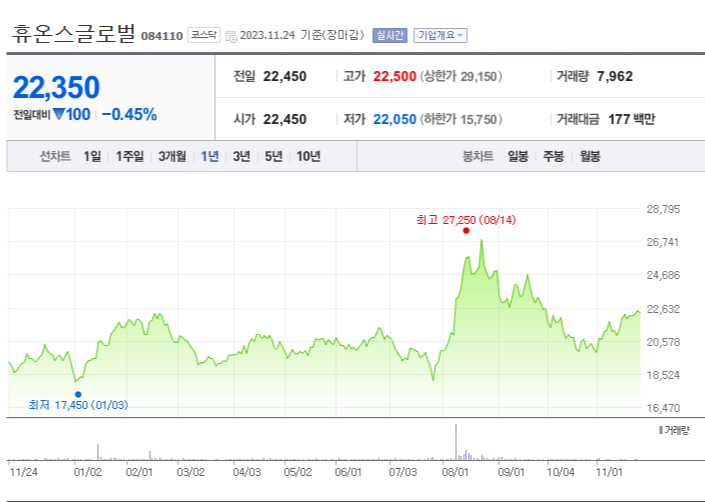Image resolution: width=705 pixels, height=502 pixels.
Task: Click the 코스닥 market label
Action: pos(204,35)
